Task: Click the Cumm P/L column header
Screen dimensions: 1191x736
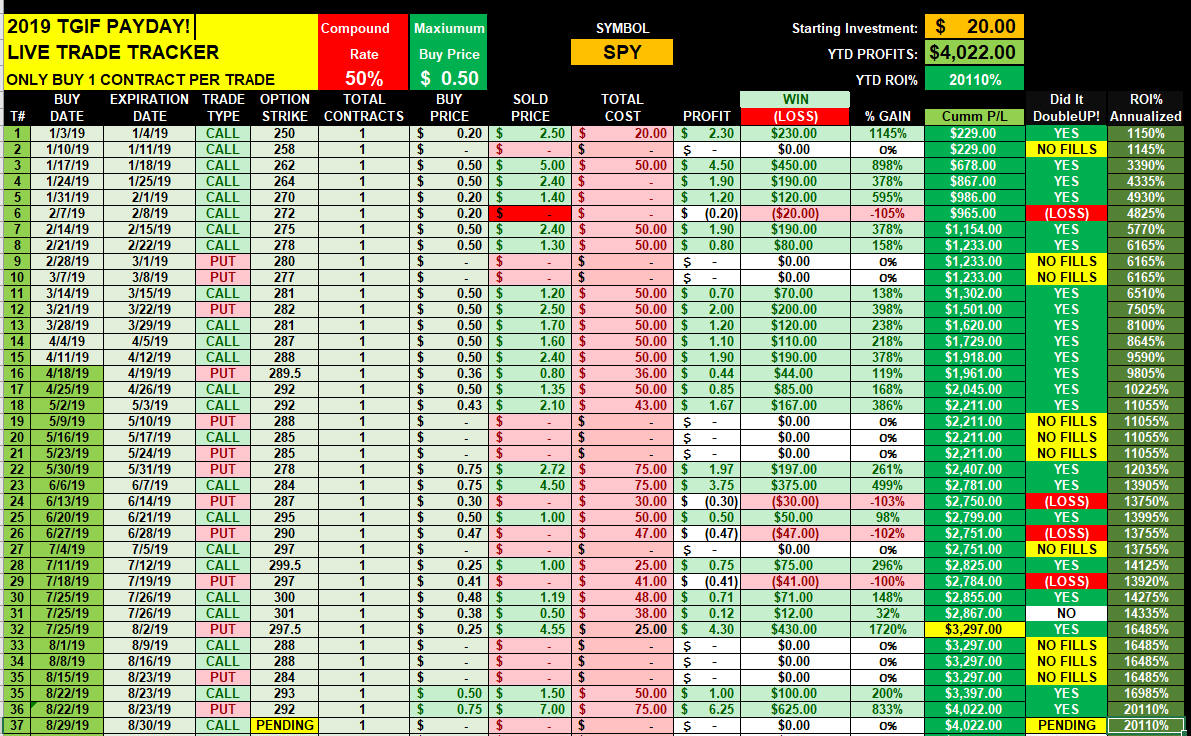Action: pyautogui.click(x=973, y=116)
